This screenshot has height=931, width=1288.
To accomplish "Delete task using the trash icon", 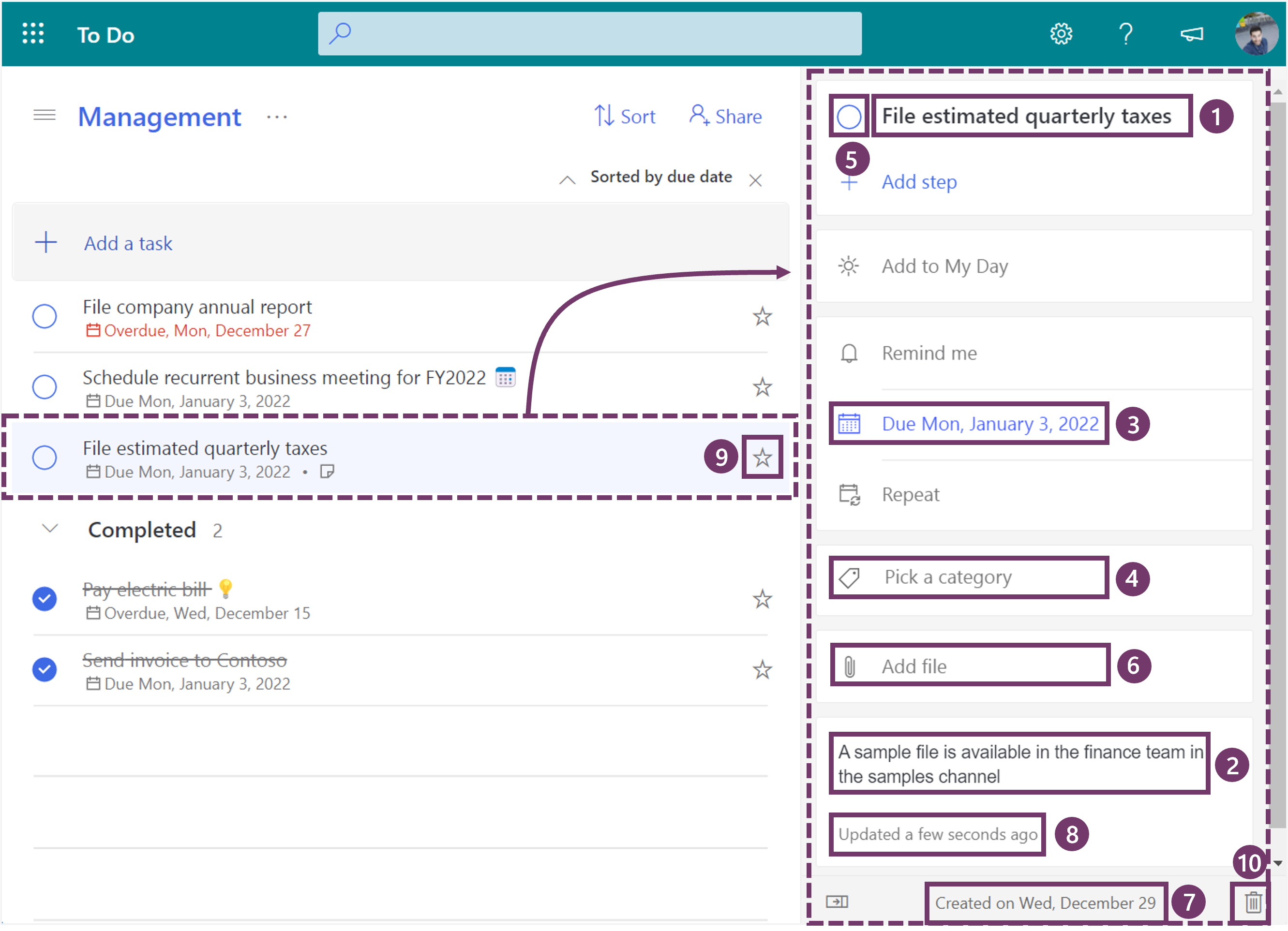I will (x=1253, y=901).
